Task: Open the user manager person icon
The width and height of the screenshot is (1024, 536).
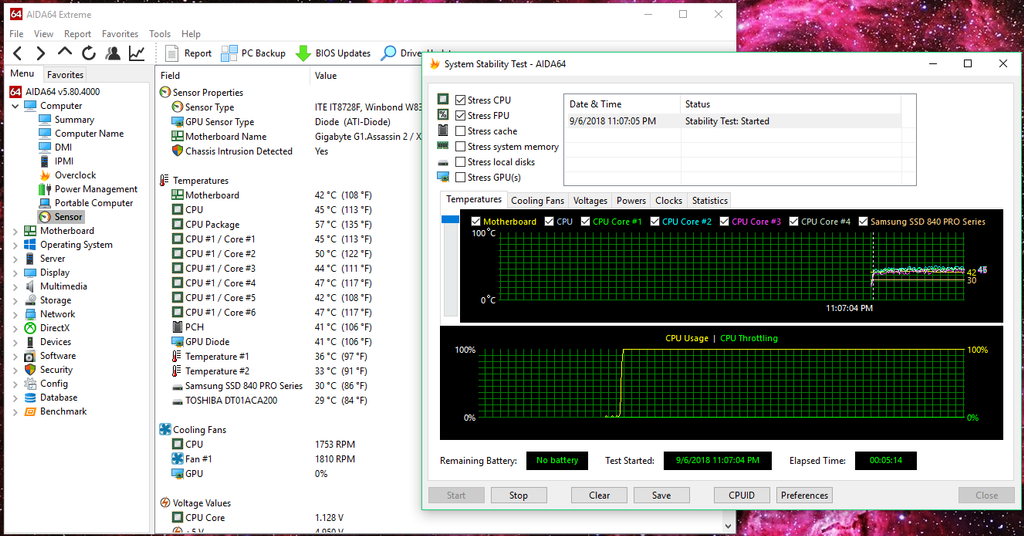Action: pyautogui.click(x=113, y=54)
